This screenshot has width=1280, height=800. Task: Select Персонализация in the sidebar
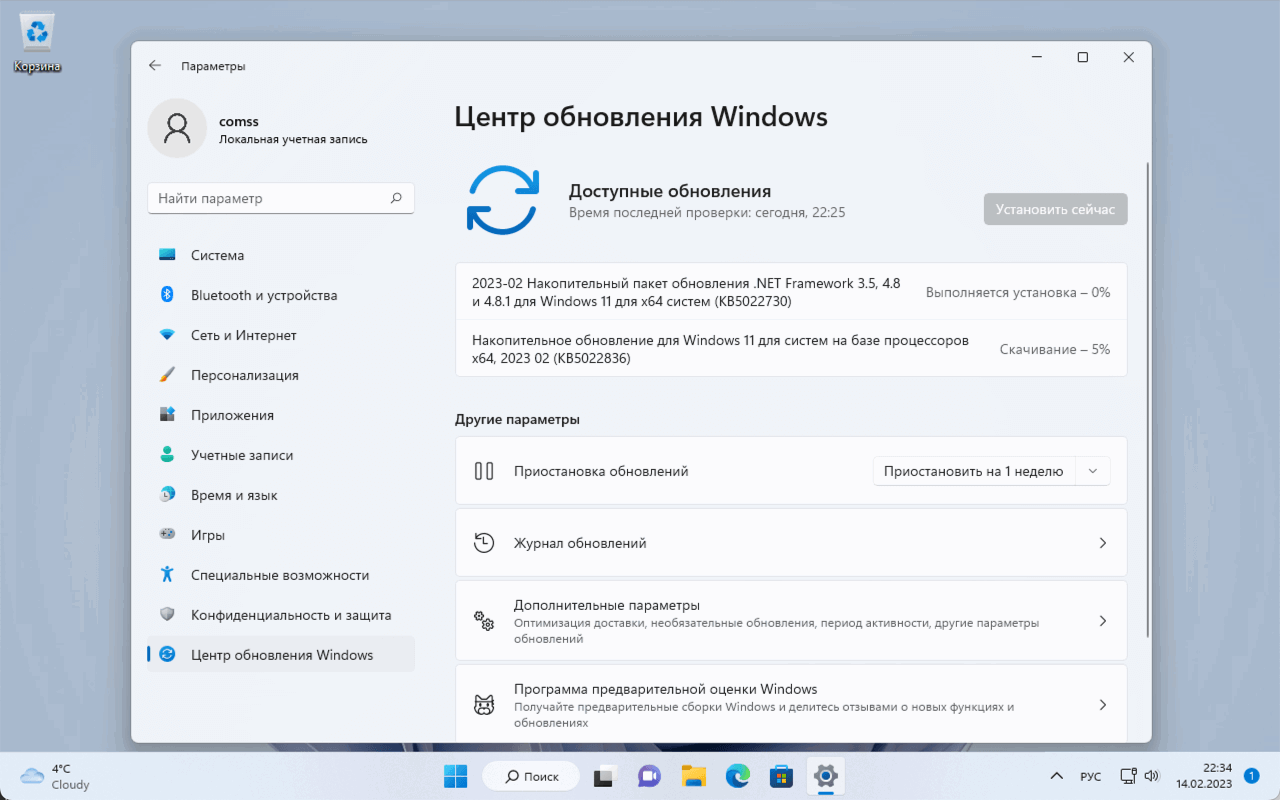tap(281, 375)
